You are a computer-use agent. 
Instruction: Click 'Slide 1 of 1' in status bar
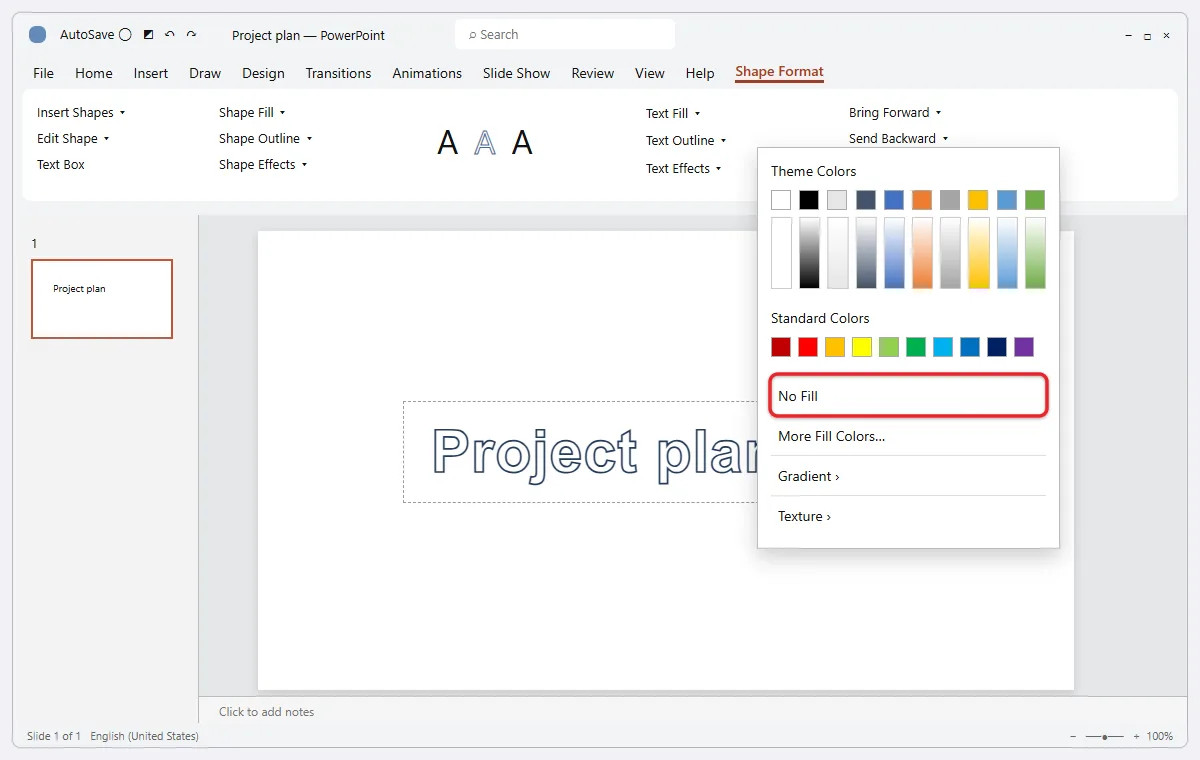(x=54, y=736)
